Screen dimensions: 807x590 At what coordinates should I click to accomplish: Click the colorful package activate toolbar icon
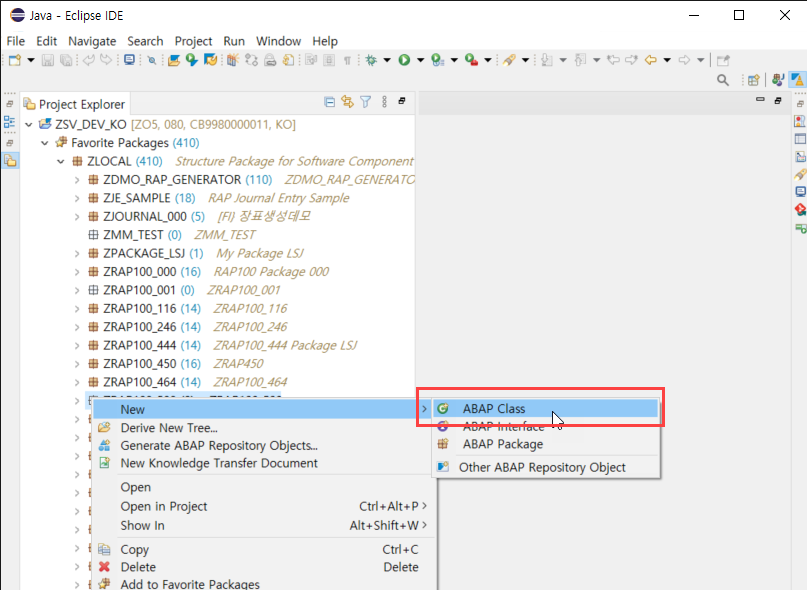tap(233, 60)
